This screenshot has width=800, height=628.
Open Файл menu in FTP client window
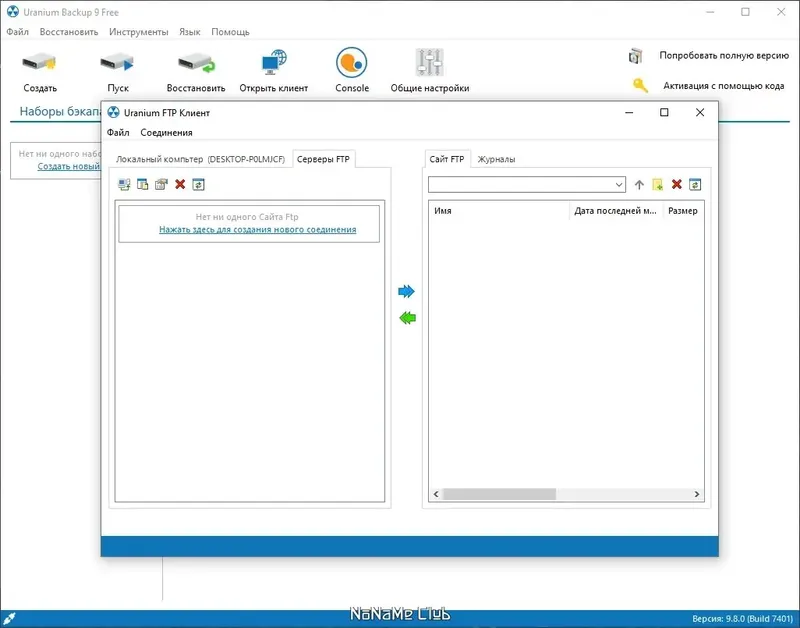pyautogui.click(x=118, y=133)
